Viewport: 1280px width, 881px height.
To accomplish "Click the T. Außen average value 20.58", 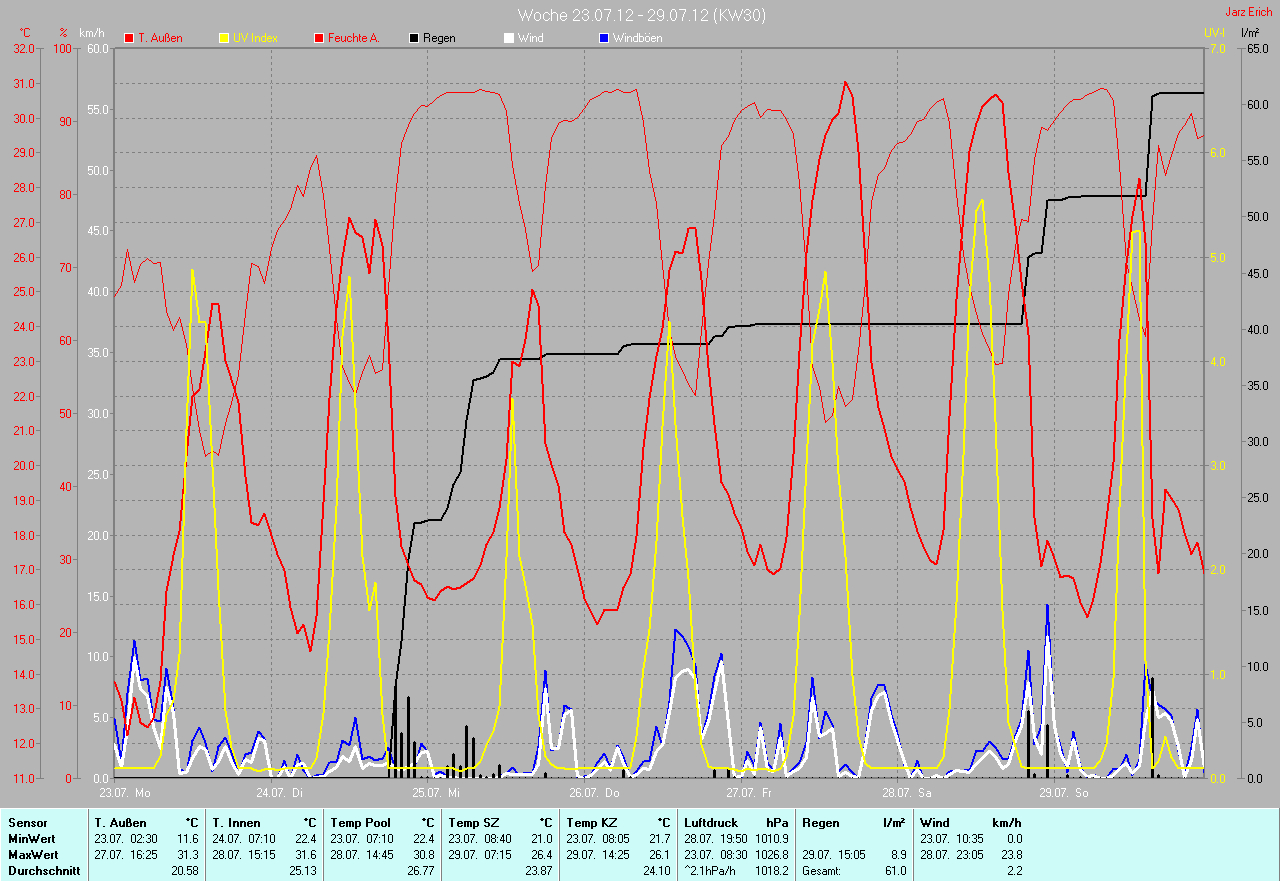I will point(184,871).
